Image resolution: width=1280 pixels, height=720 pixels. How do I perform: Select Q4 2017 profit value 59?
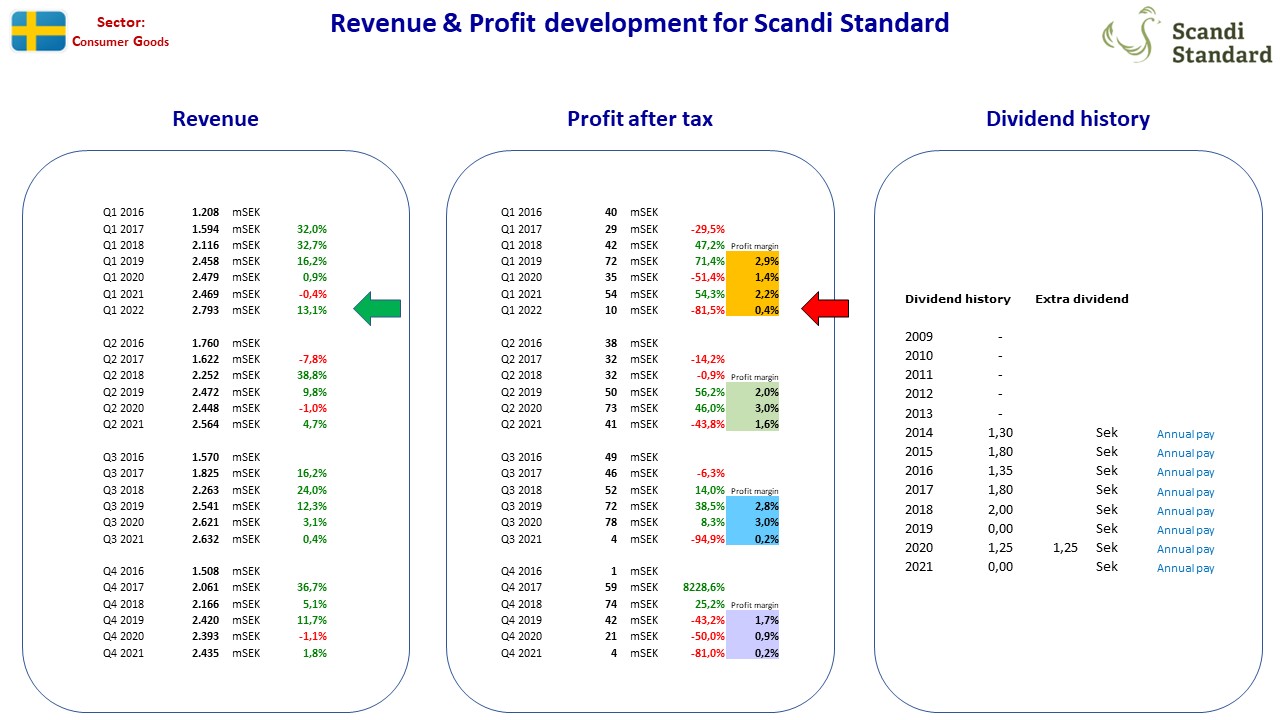pyautogui.click(x=611, y=588)
